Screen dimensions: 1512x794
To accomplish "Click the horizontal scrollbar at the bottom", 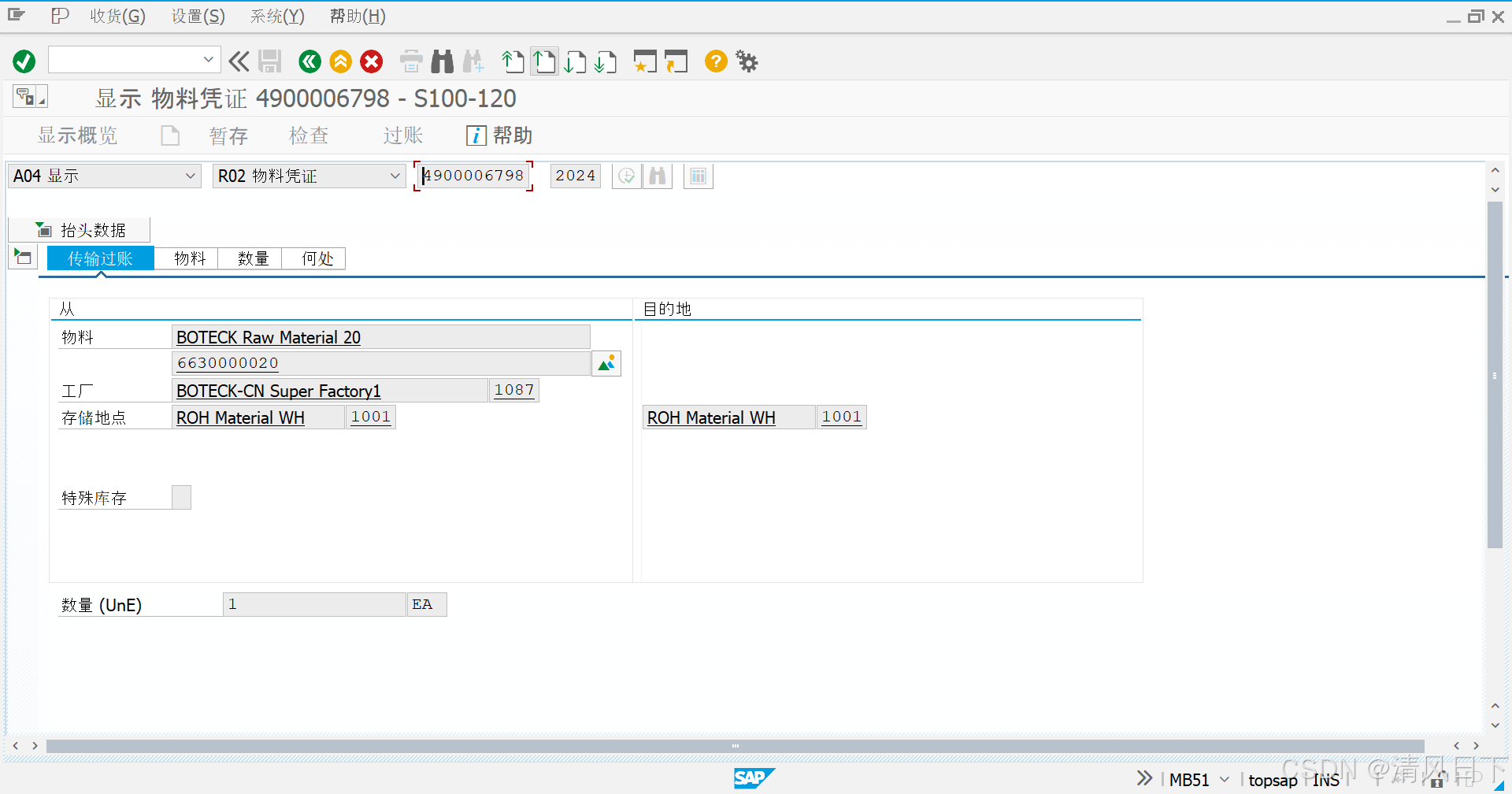I will [735, 745].
